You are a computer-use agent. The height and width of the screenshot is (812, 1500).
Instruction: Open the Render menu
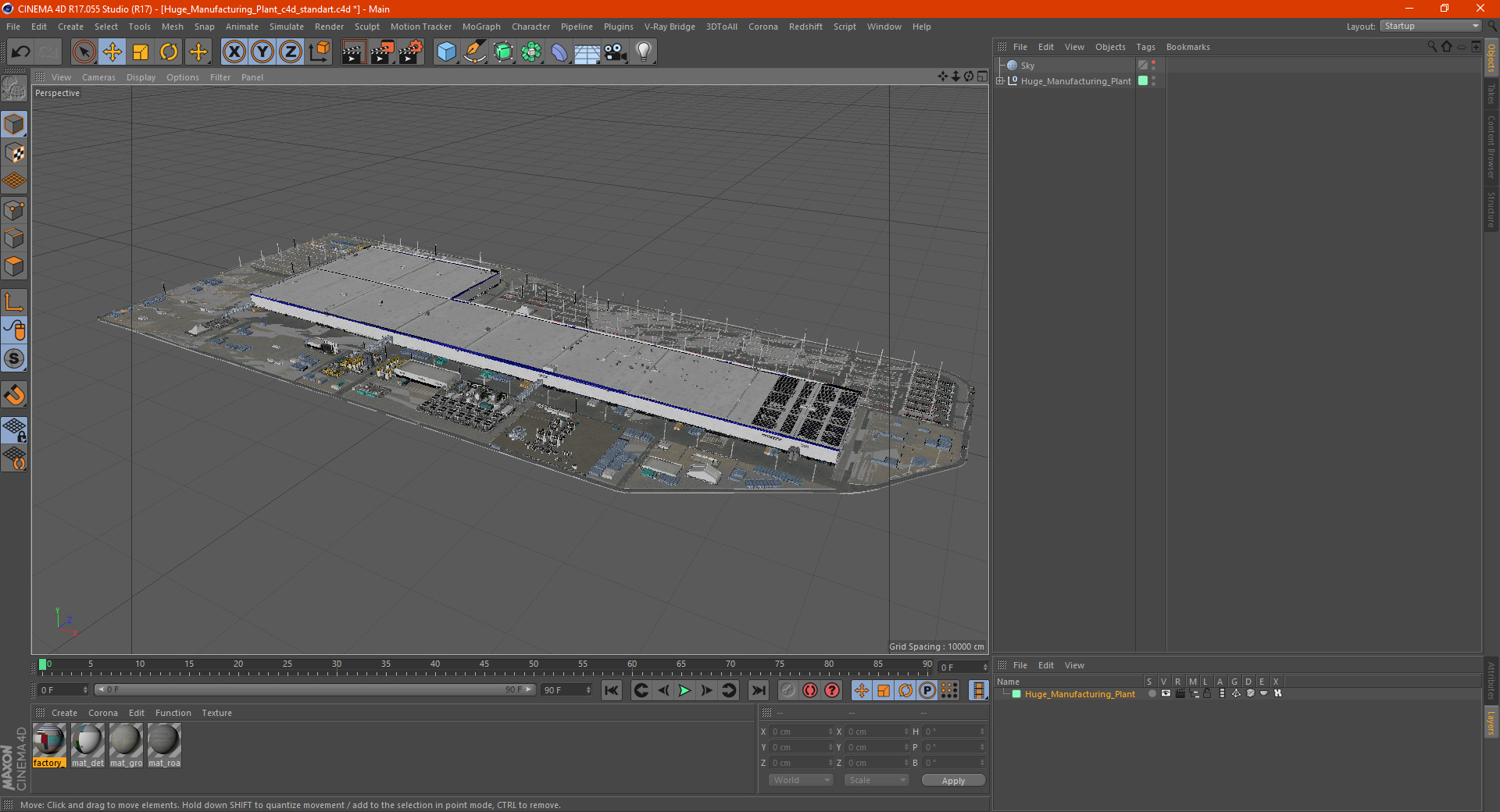click(x=329, y=27)
